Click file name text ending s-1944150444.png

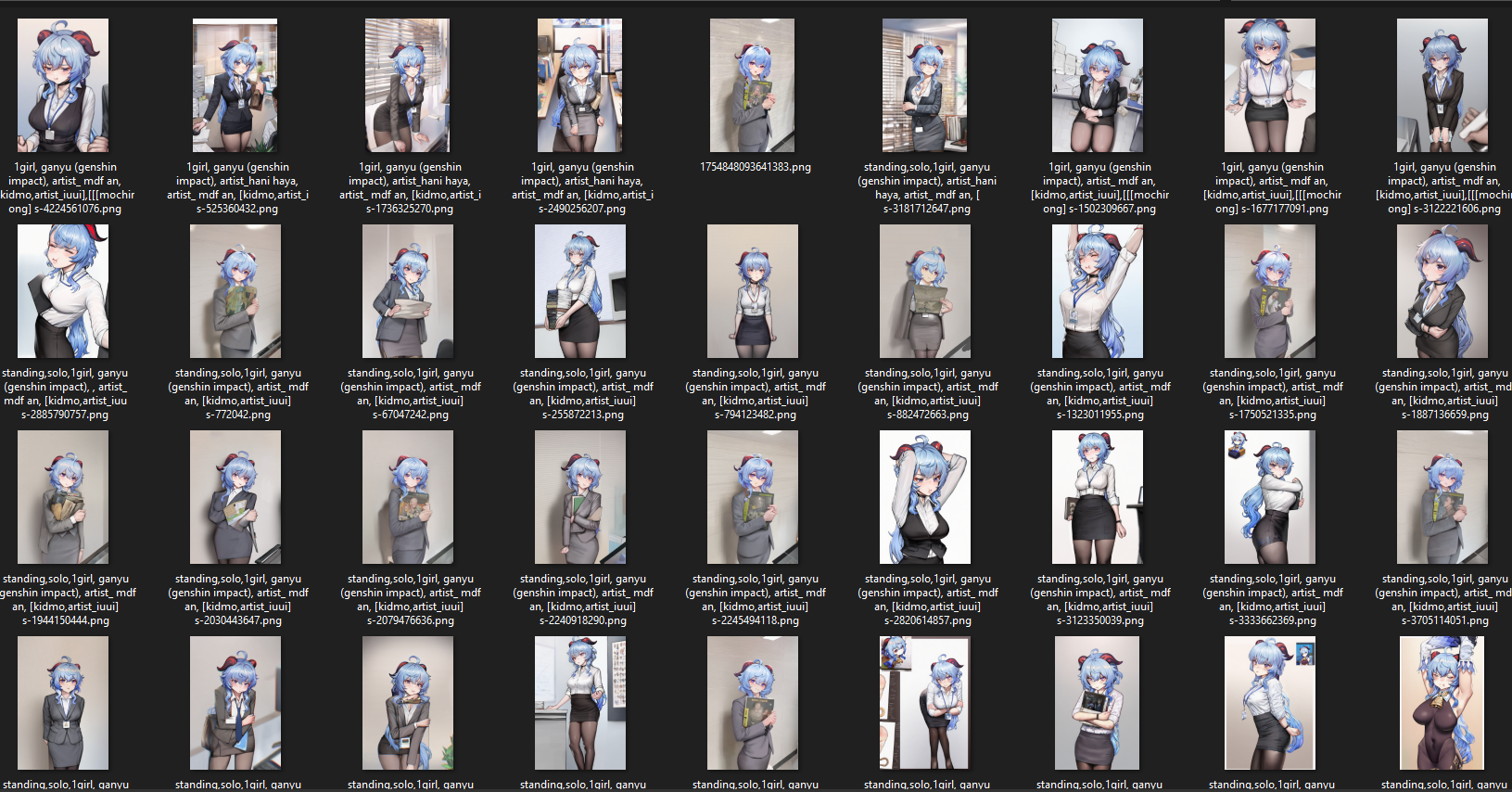point(67,600)
